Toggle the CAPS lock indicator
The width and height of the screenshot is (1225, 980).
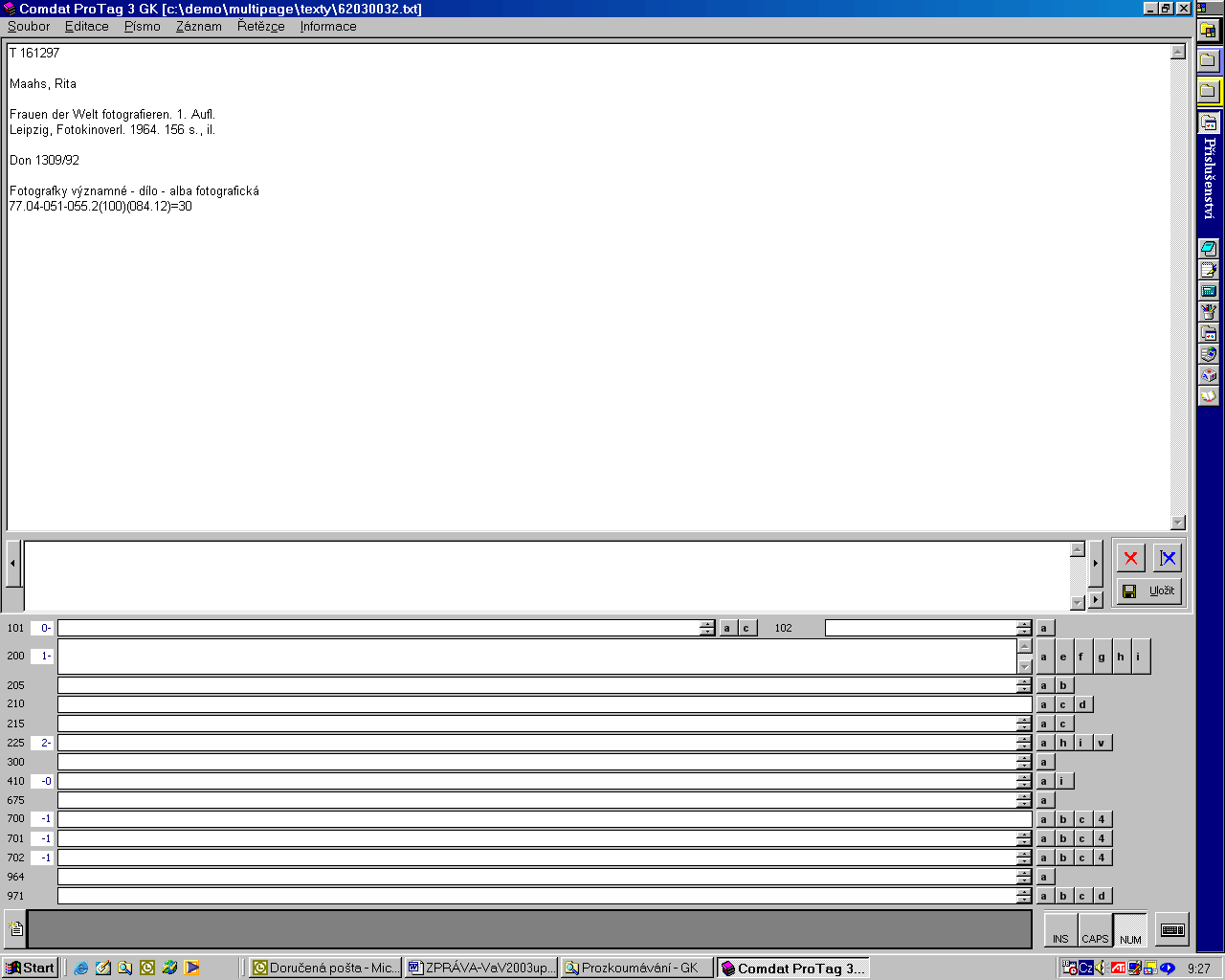(1095, 930)
